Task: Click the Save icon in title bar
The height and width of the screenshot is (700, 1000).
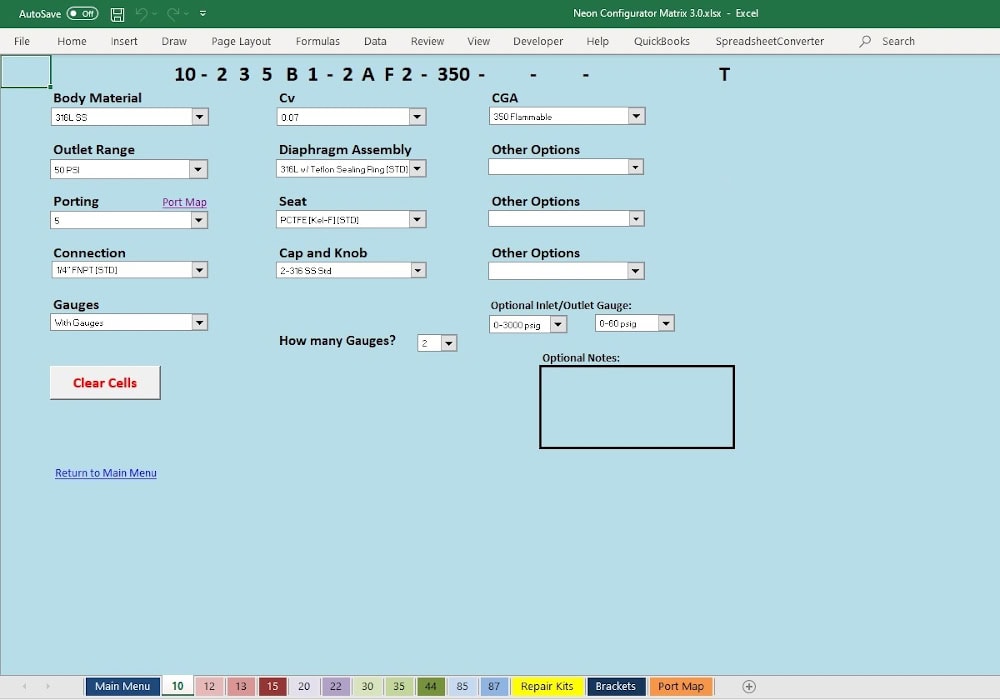Action: pos(117,14)
